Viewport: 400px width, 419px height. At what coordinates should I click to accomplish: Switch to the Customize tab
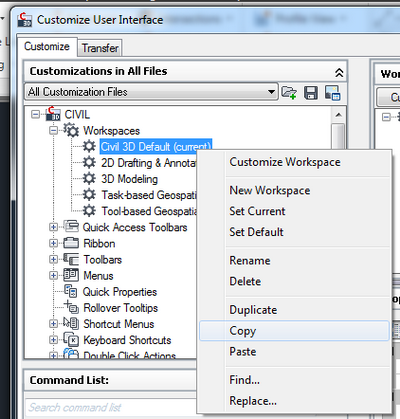[x=47, y=46]
